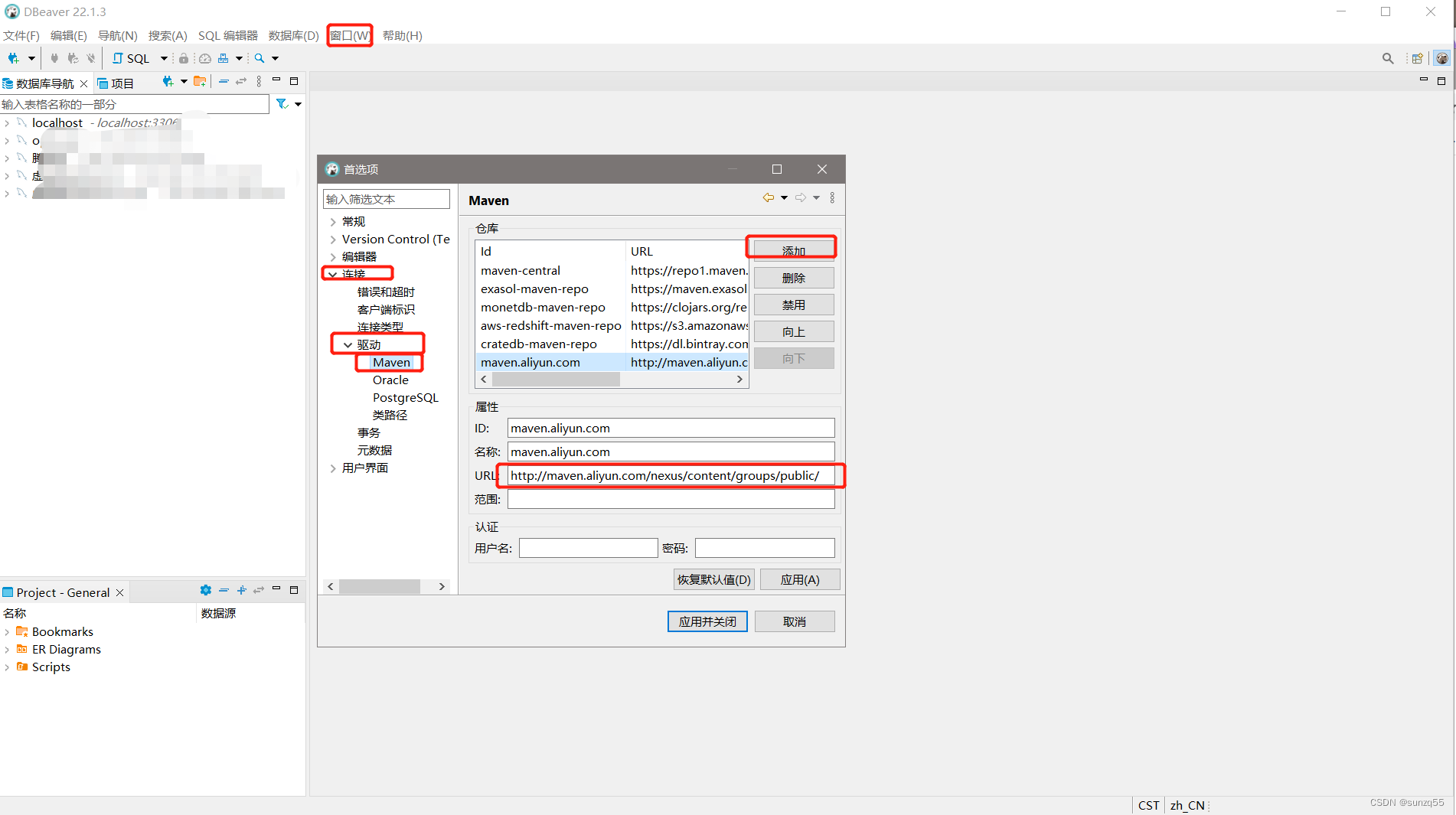
Task: Click the database tasks boxes icon
Action: 224,58
